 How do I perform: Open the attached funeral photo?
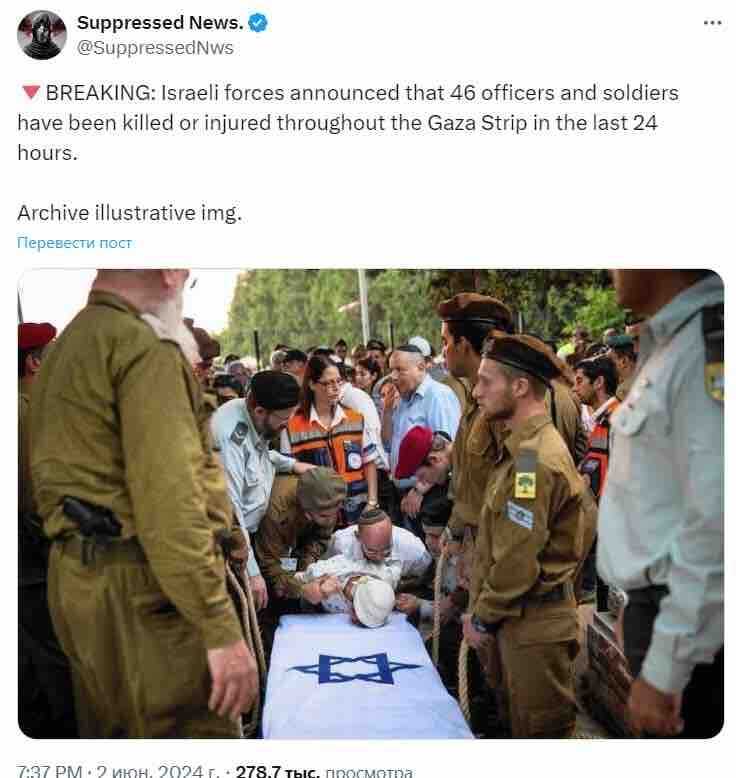371,504
